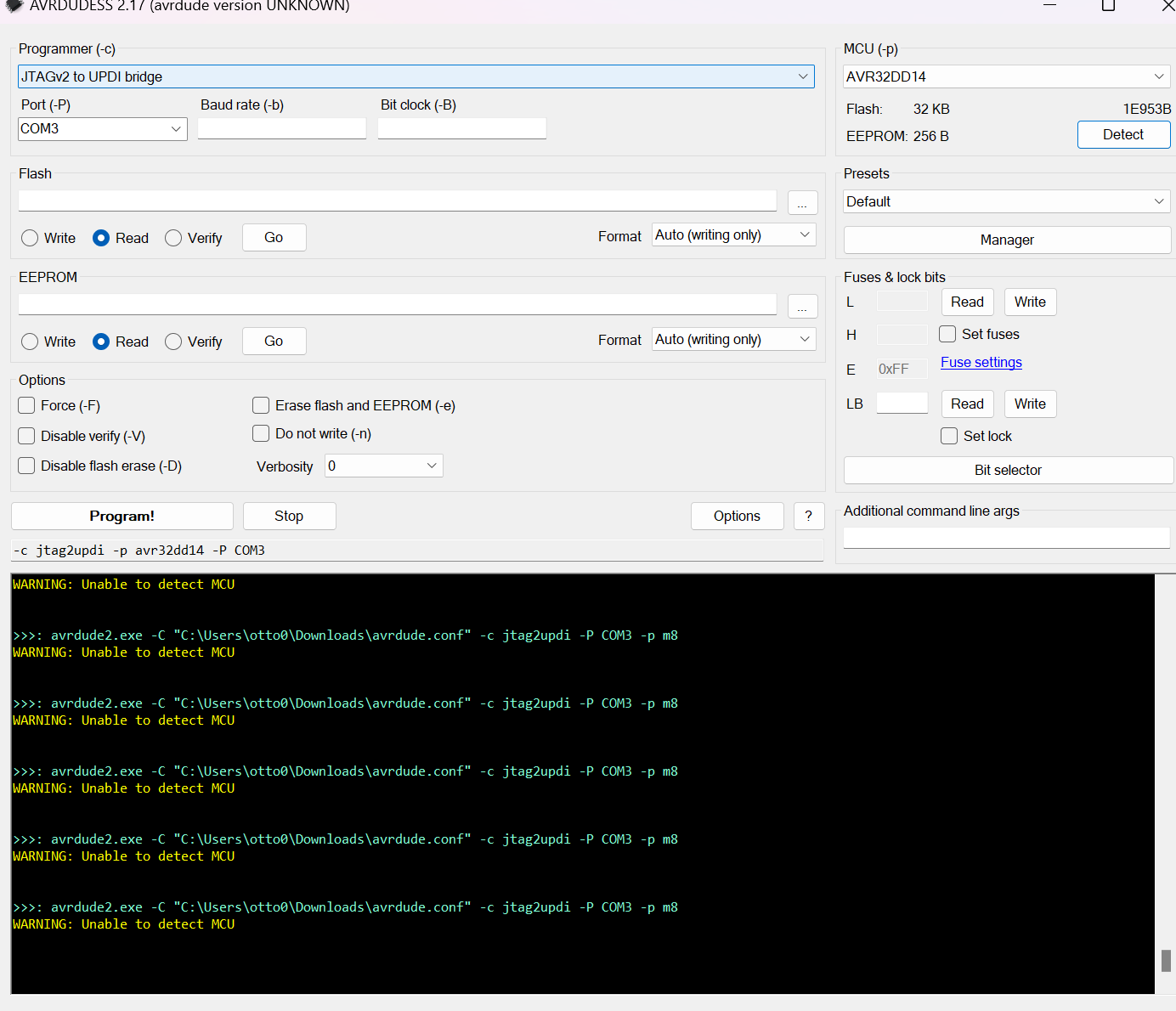Click the EEPROM file path field
Viewport: 1176px width, 1011px height.
coord(398,304)
